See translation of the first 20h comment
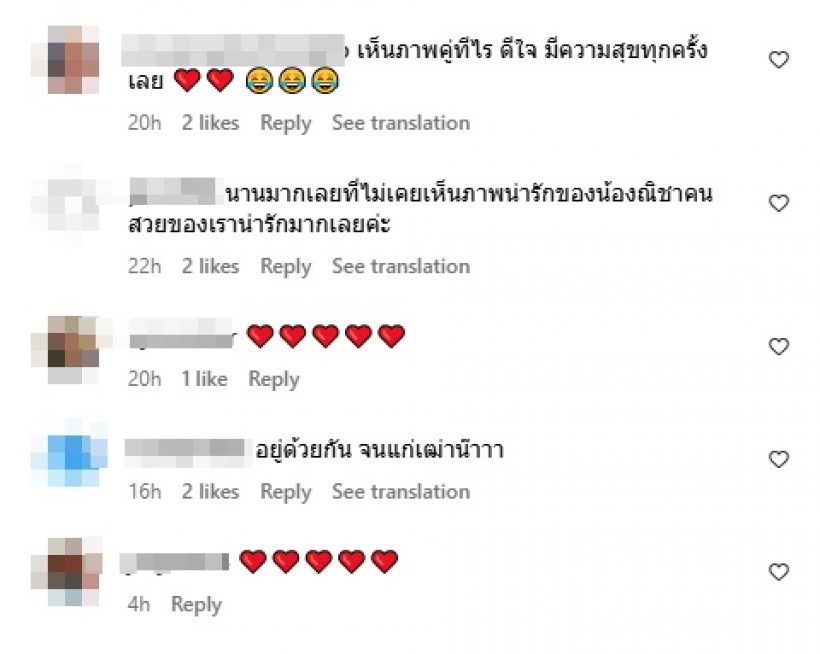This screenshot has height=654, width=820. [x=400, y=123]
